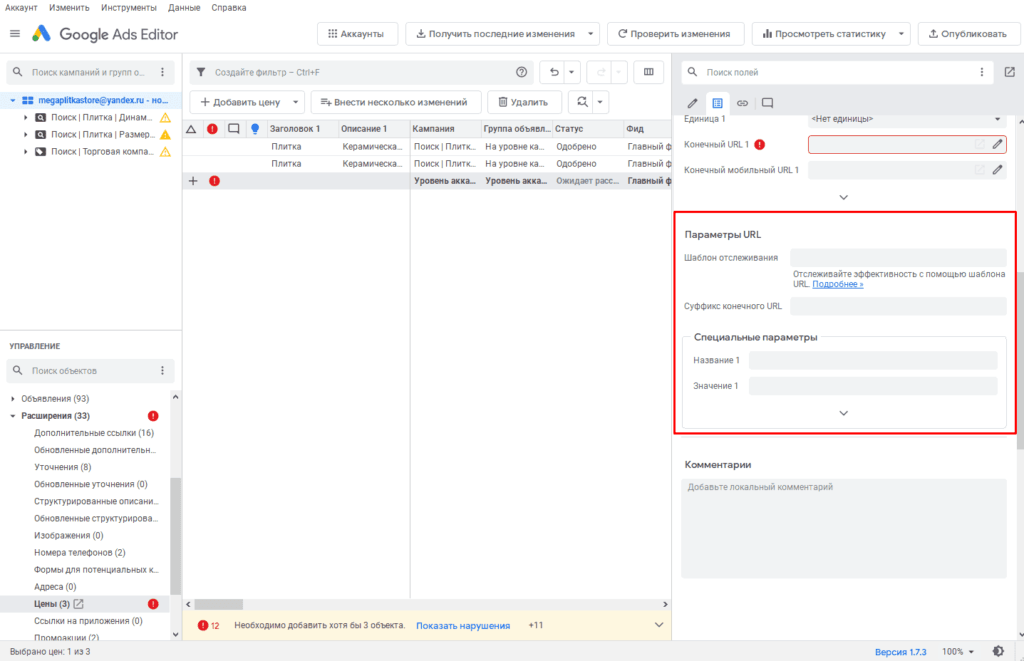
Task: Click the Аккаунты button
Action: [x=357, y=34]
